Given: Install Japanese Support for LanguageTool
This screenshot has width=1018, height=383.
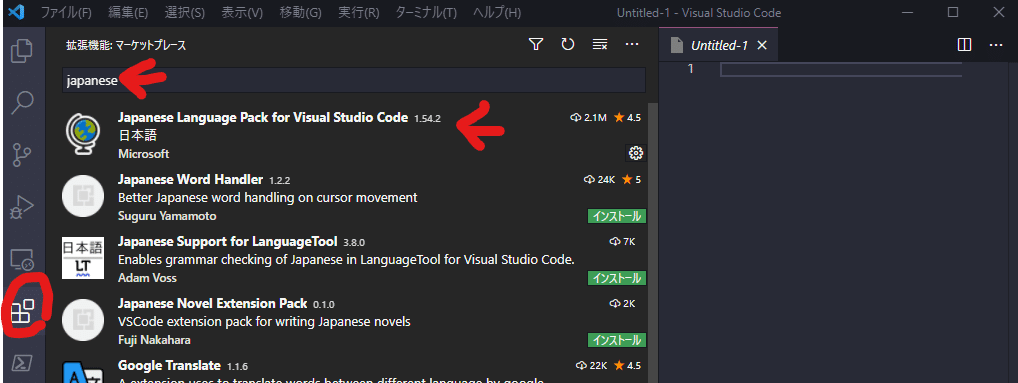Looking at the screenshot, I should tap(617, 278).
